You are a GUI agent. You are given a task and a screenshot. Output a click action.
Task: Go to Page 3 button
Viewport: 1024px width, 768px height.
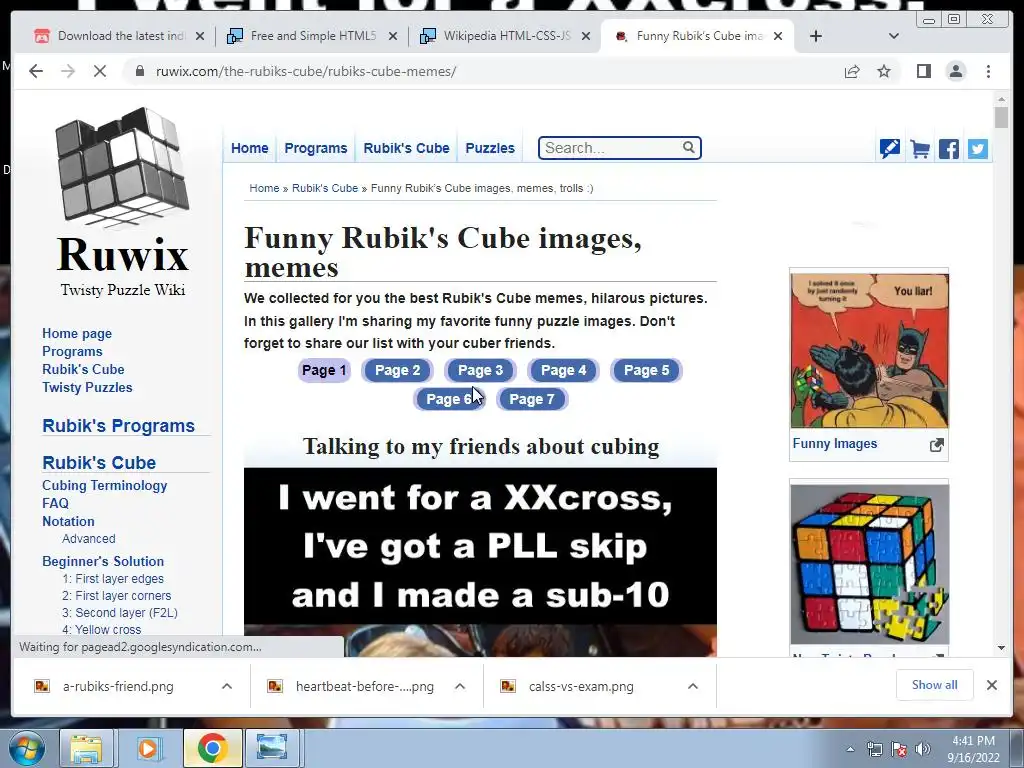[480, 370]
